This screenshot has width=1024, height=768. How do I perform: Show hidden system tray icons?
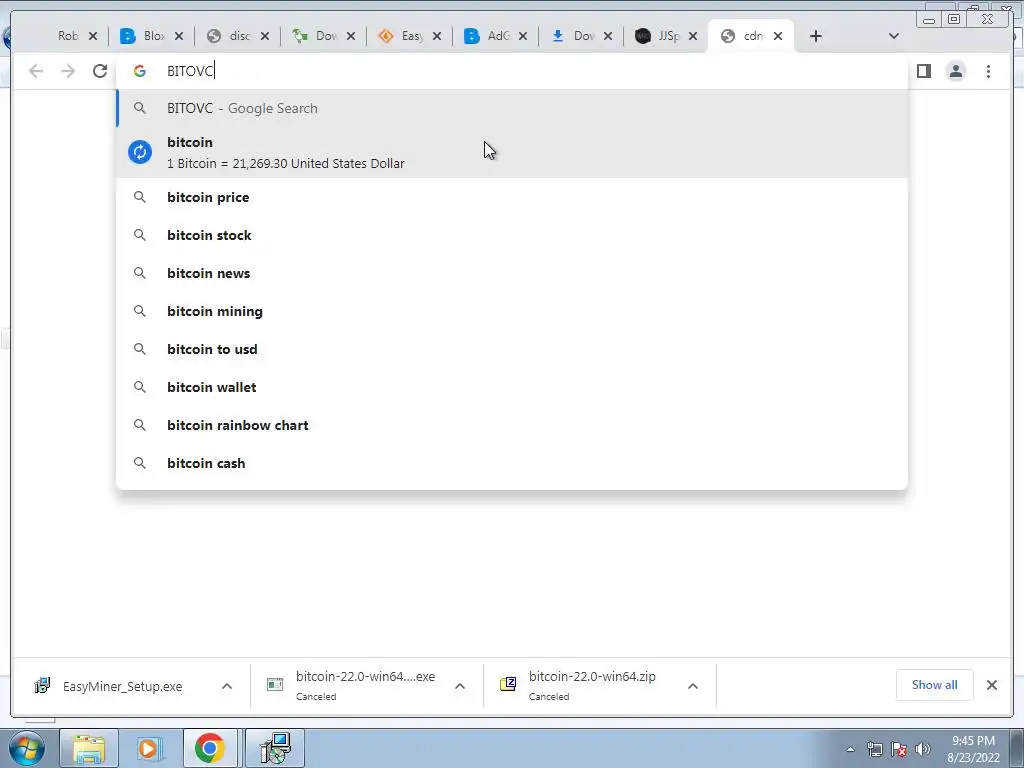850,749
